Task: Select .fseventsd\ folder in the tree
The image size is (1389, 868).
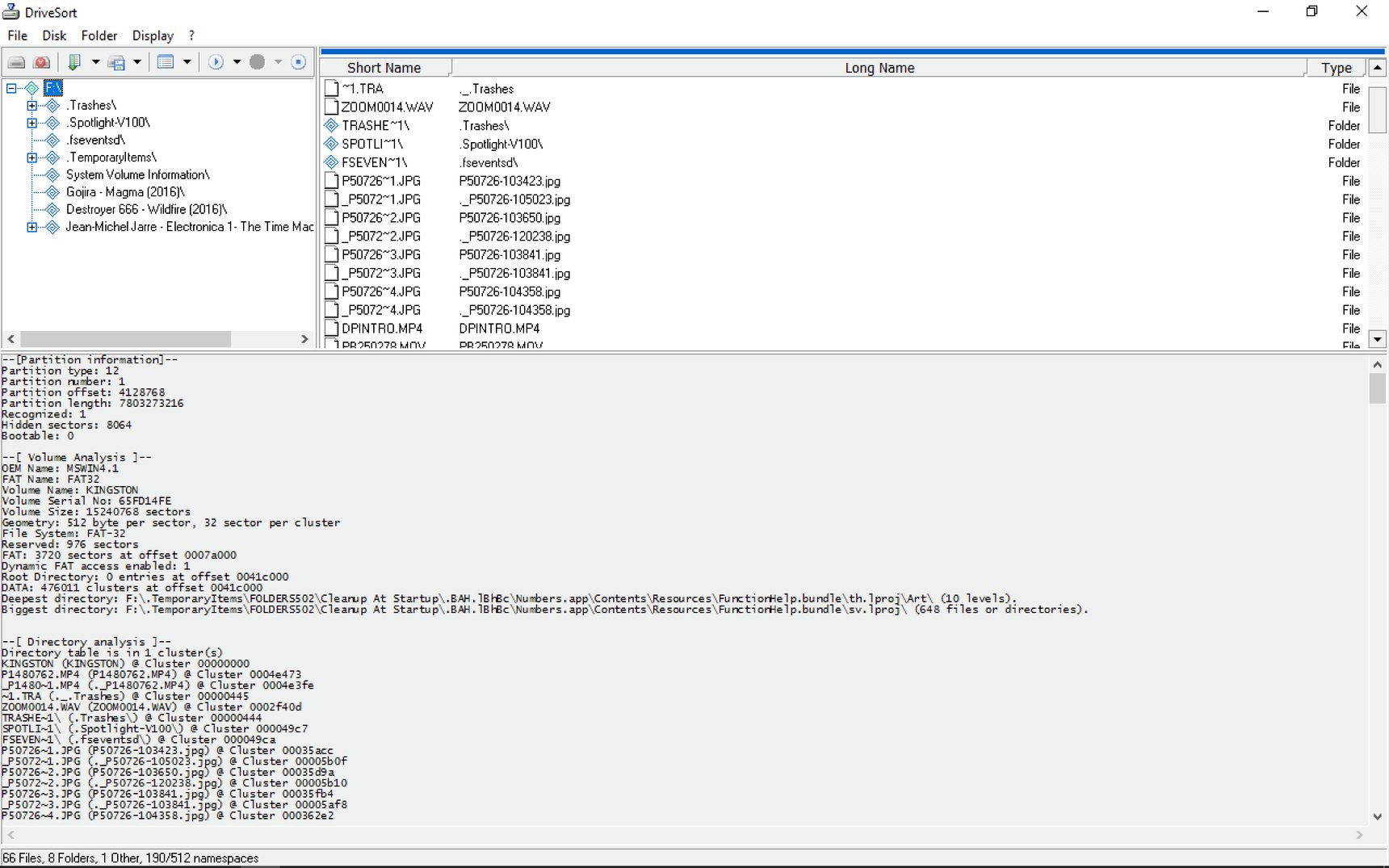Action: point(95,140)
